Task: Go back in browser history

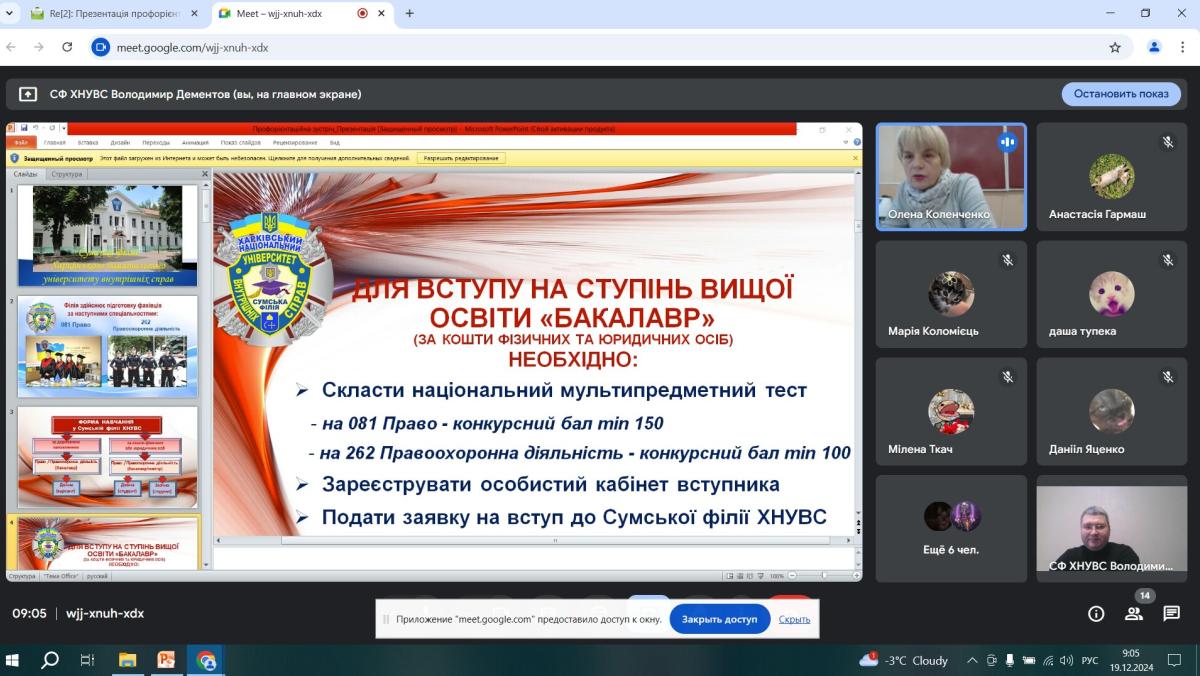Action: tap(12, 47)
